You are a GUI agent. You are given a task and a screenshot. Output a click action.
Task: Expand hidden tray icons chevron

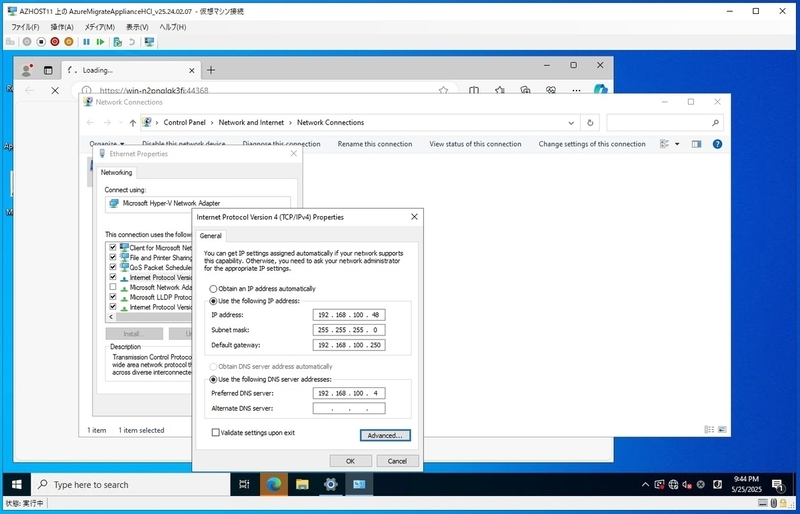[645, 484]
